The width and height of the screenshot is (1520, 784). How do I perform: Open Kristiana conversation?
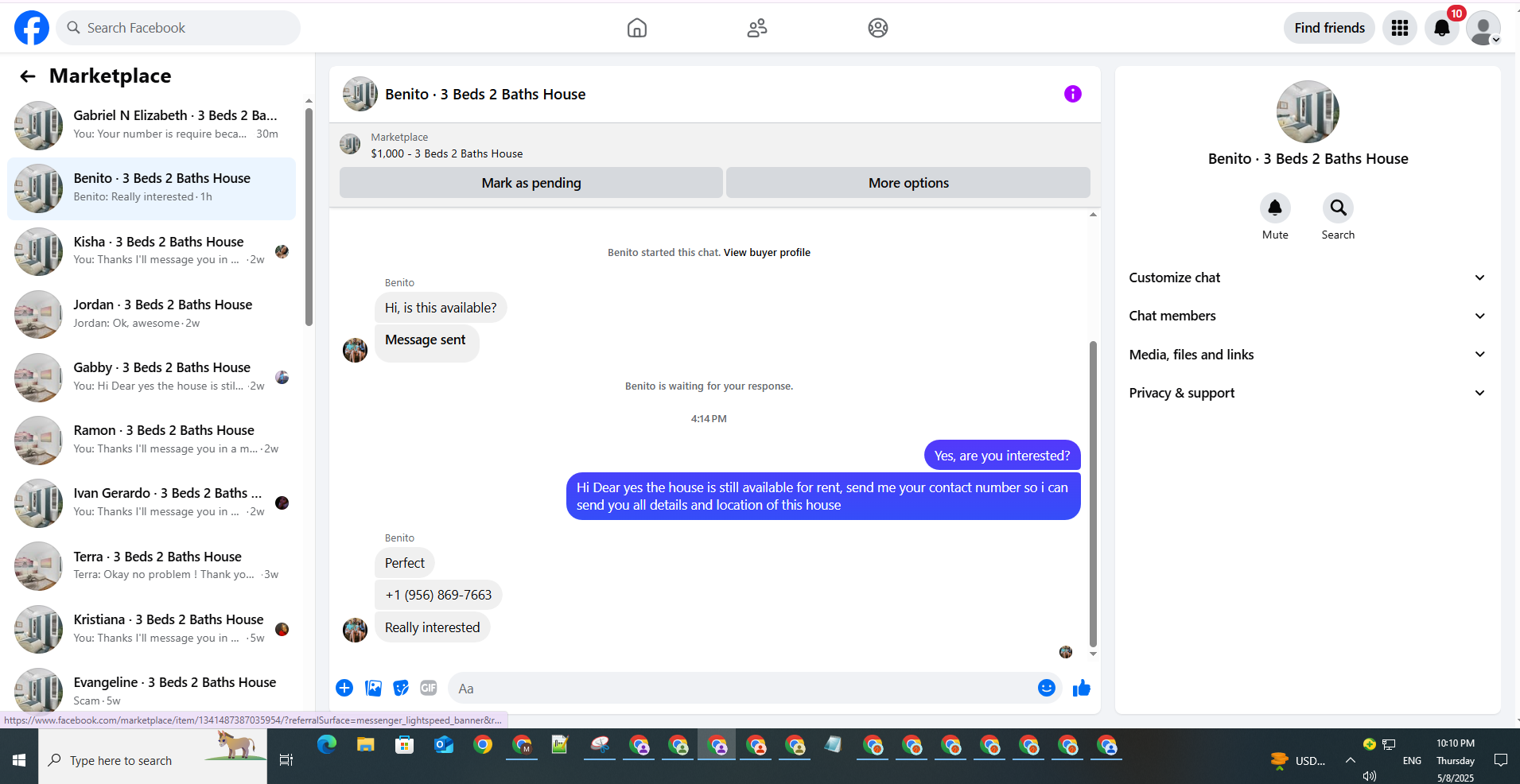(151, 629)
